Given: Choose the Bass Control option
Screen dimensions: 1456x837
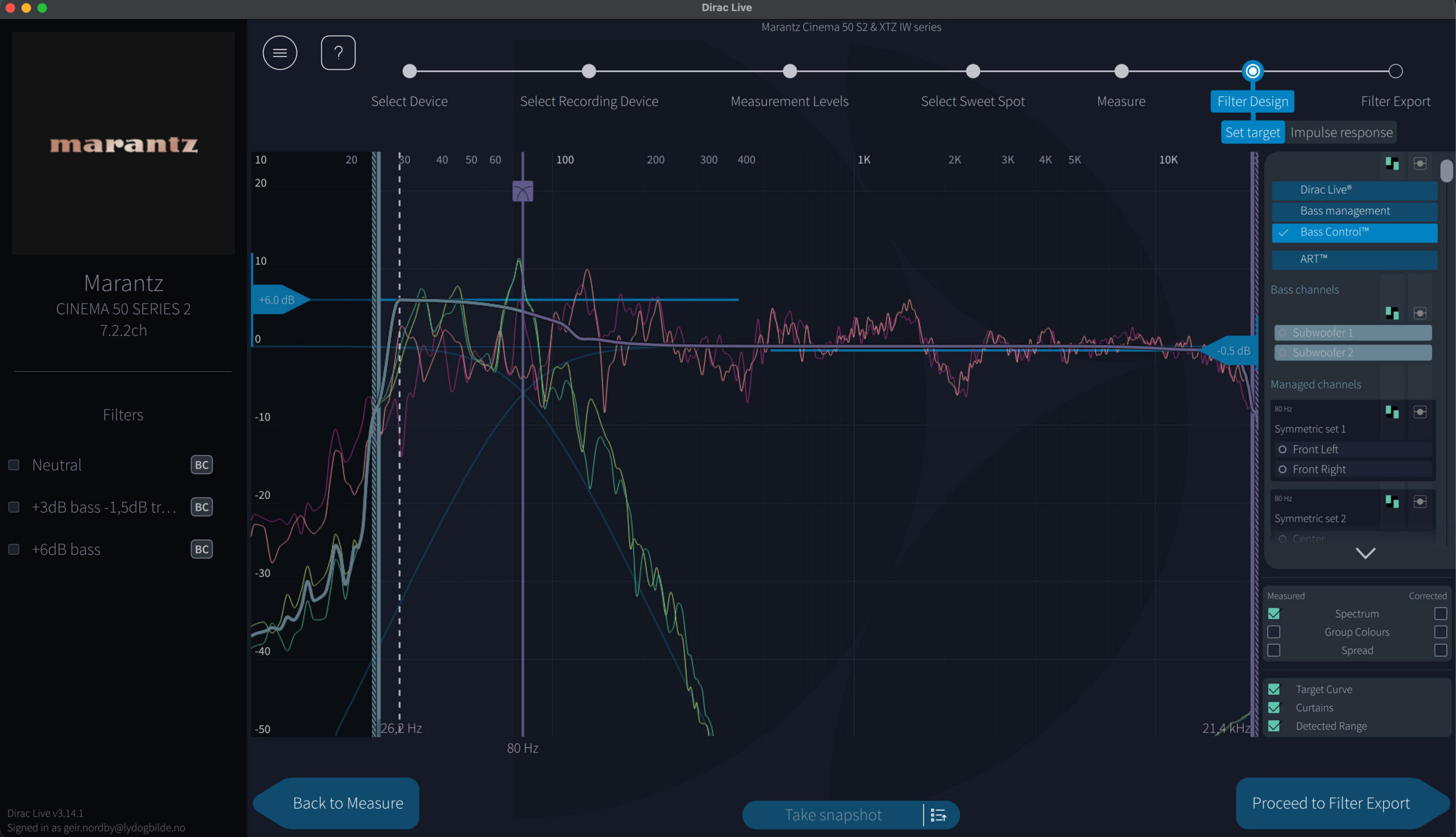Looking at the screenshot, I should 1355,233.
